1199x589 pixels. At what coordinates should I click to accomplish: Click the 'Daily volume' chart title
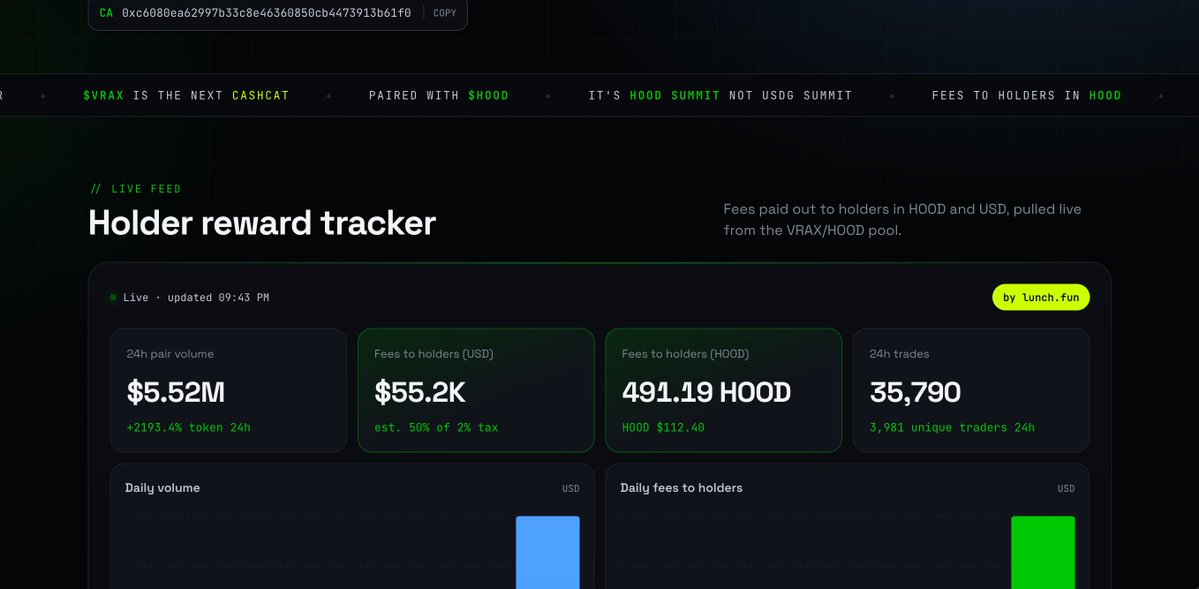[162, 488]
